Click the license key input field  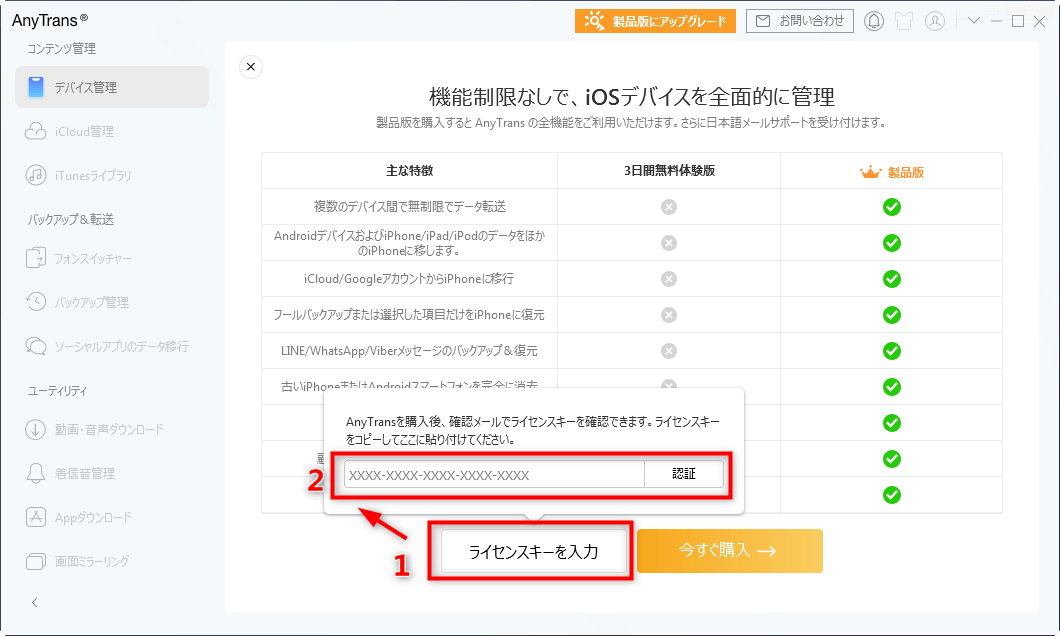coord(494,474)
